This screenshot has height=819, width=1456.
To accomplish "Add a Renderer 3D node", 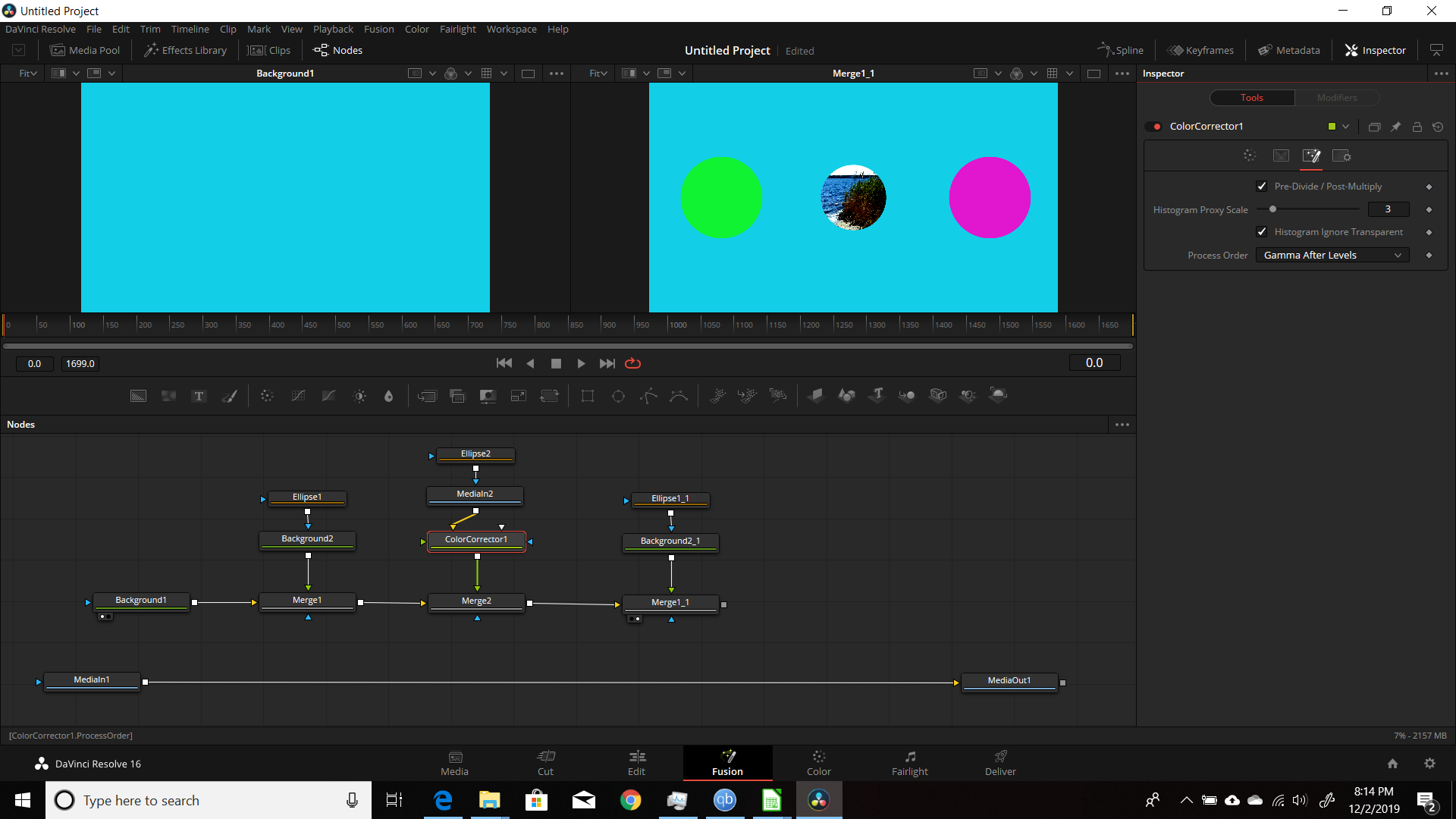I will [x=999, y=395].
